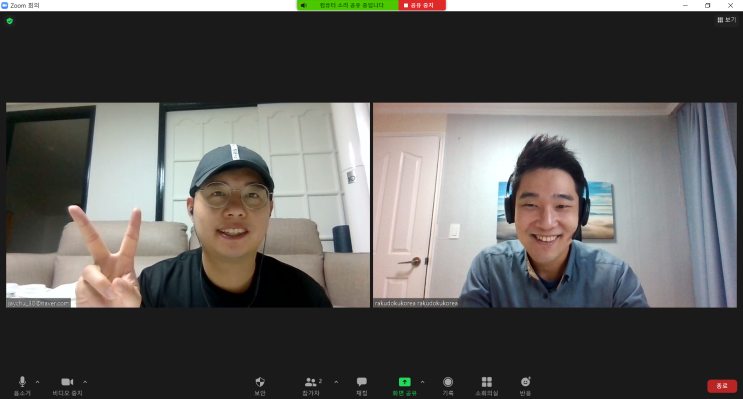Expand share screen options arrow

pos(422,382)
